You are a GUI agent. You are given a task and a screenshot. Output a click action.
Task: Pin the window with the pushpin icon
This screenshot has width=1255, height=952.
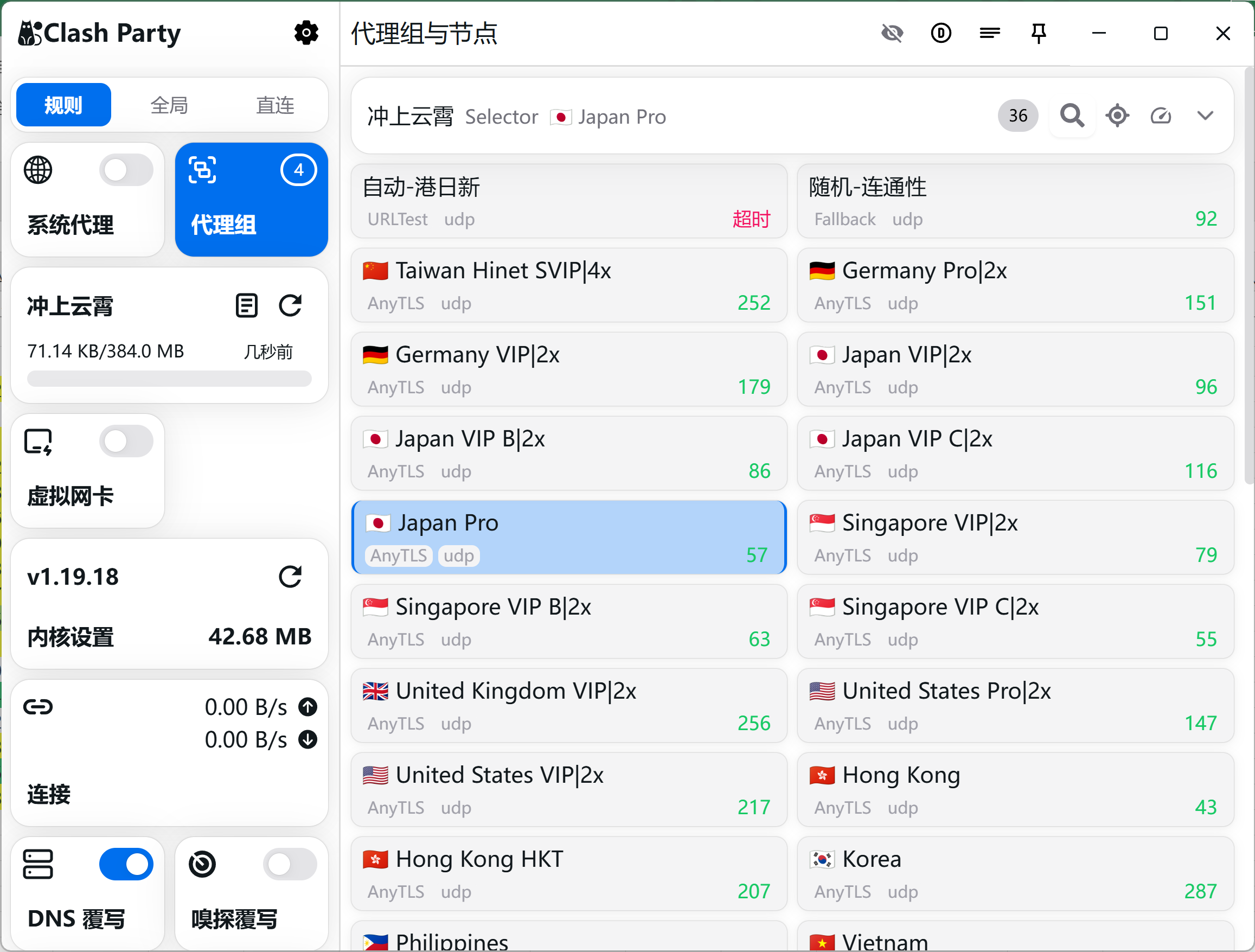tap(1038, 33)
